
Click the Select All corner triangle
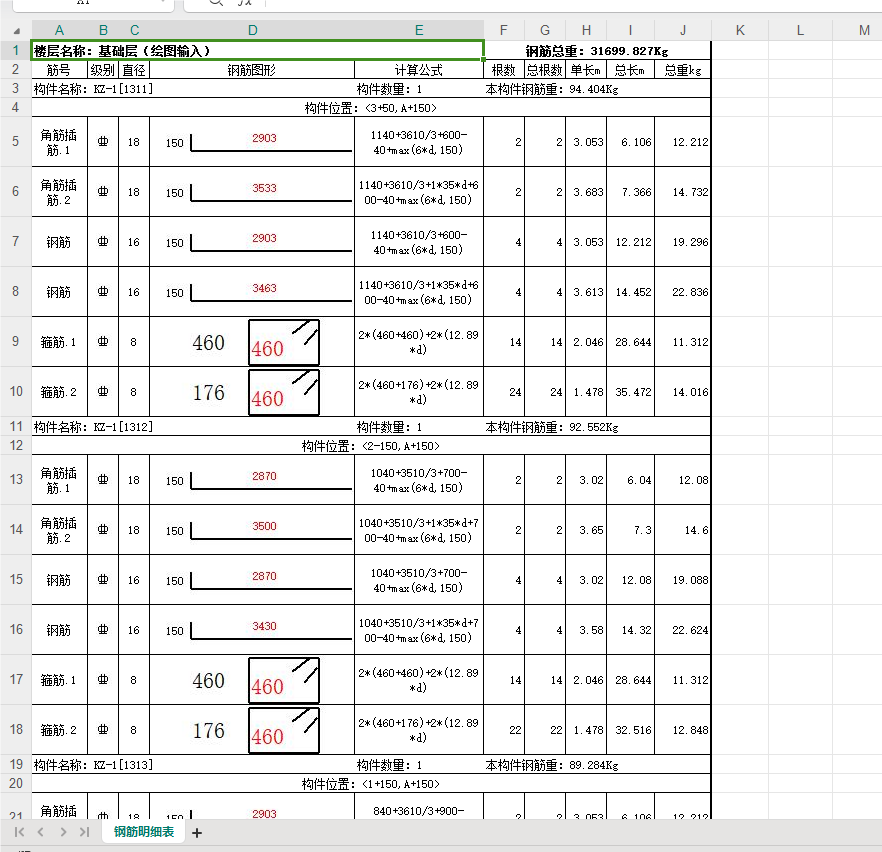coord(16,30)
